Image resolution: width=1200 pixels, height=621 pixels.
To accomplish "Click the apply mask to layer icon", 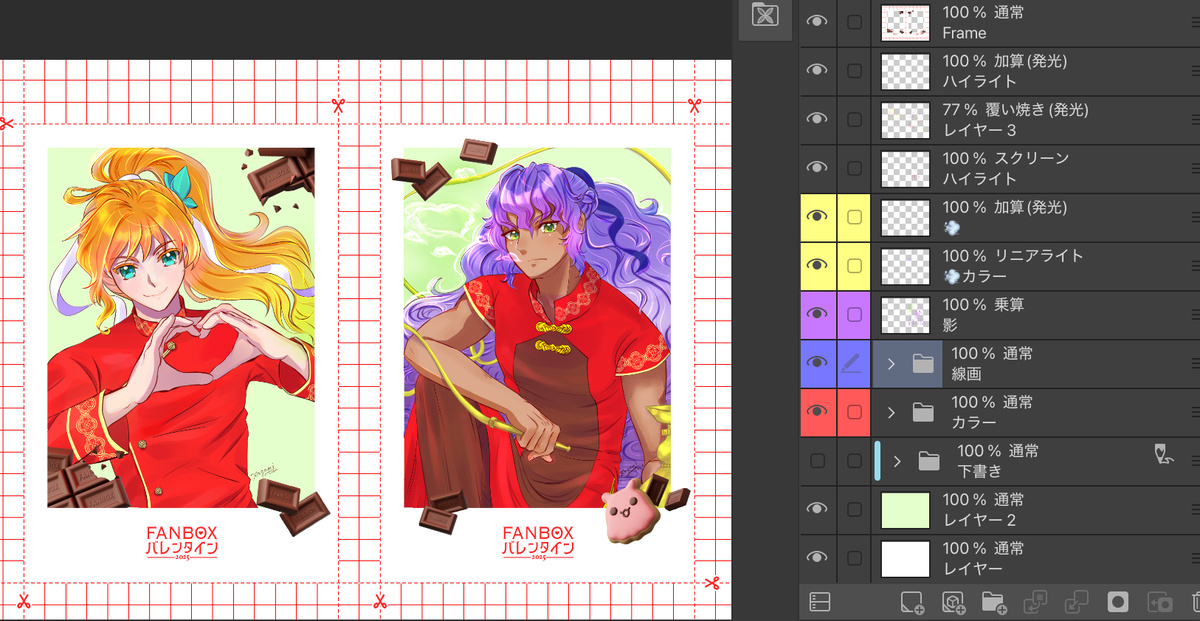I will 1160,602.
